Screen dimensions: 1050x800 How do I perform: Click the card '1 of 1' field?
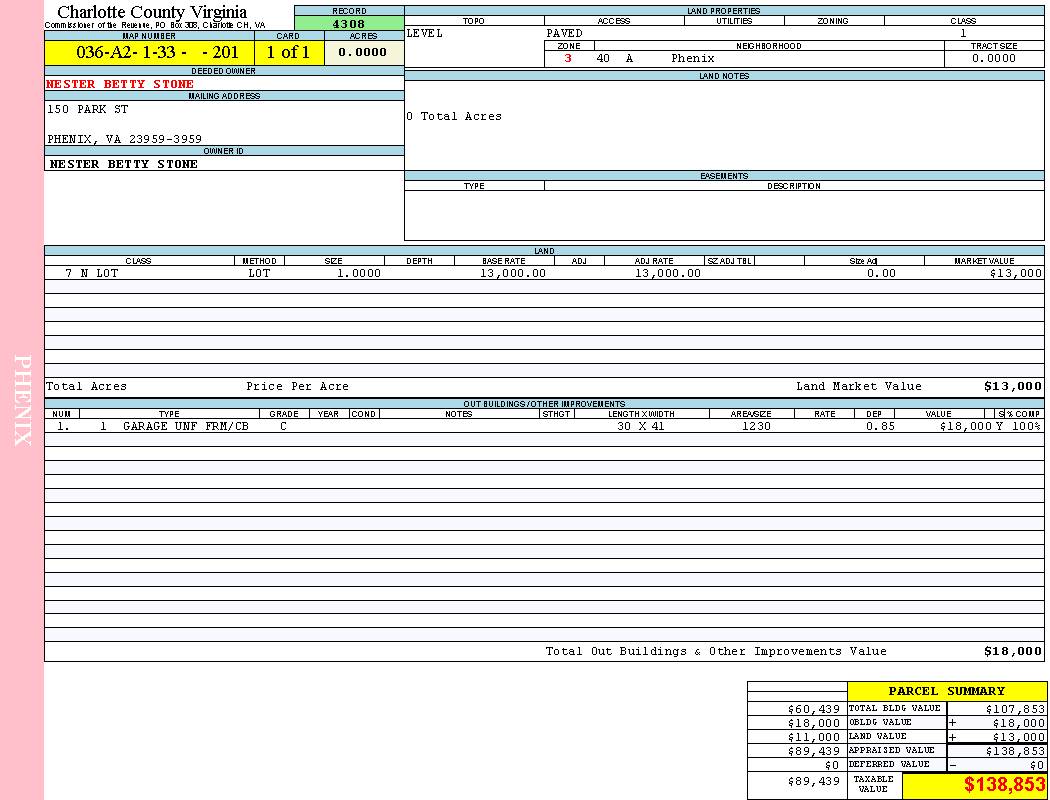pos(288,52)
